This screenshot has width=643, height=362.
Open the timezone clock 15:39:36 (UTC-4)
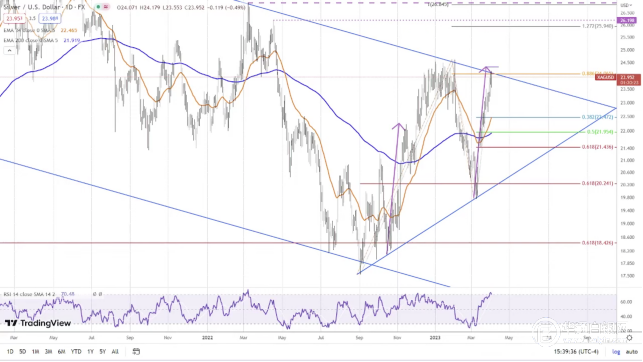576,352
